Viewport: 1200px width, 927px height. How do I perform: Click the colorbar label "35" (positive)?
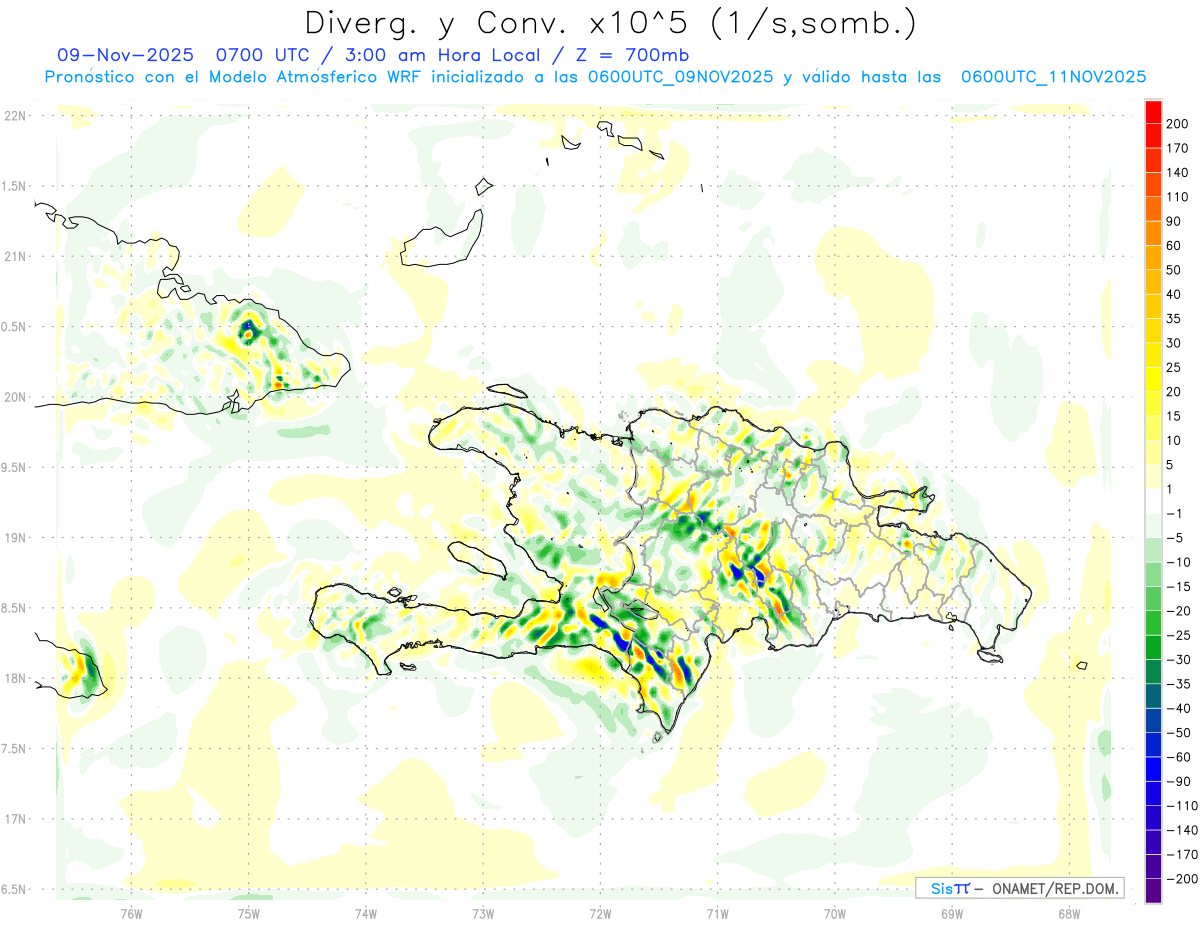click(1174, 319)
